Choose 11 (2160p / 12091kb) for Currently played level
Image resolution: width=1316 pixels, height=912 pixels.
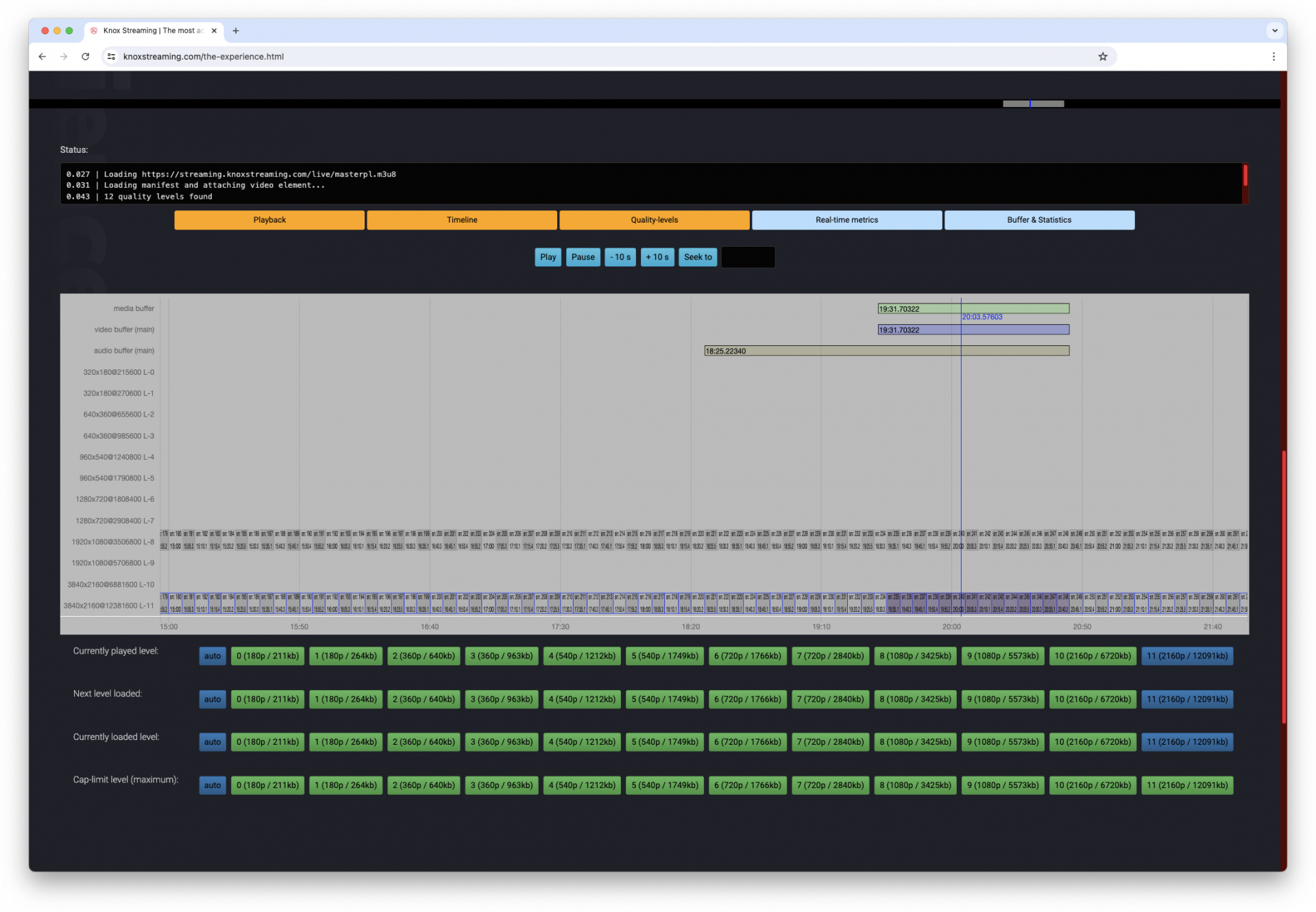click(1187, 656)
